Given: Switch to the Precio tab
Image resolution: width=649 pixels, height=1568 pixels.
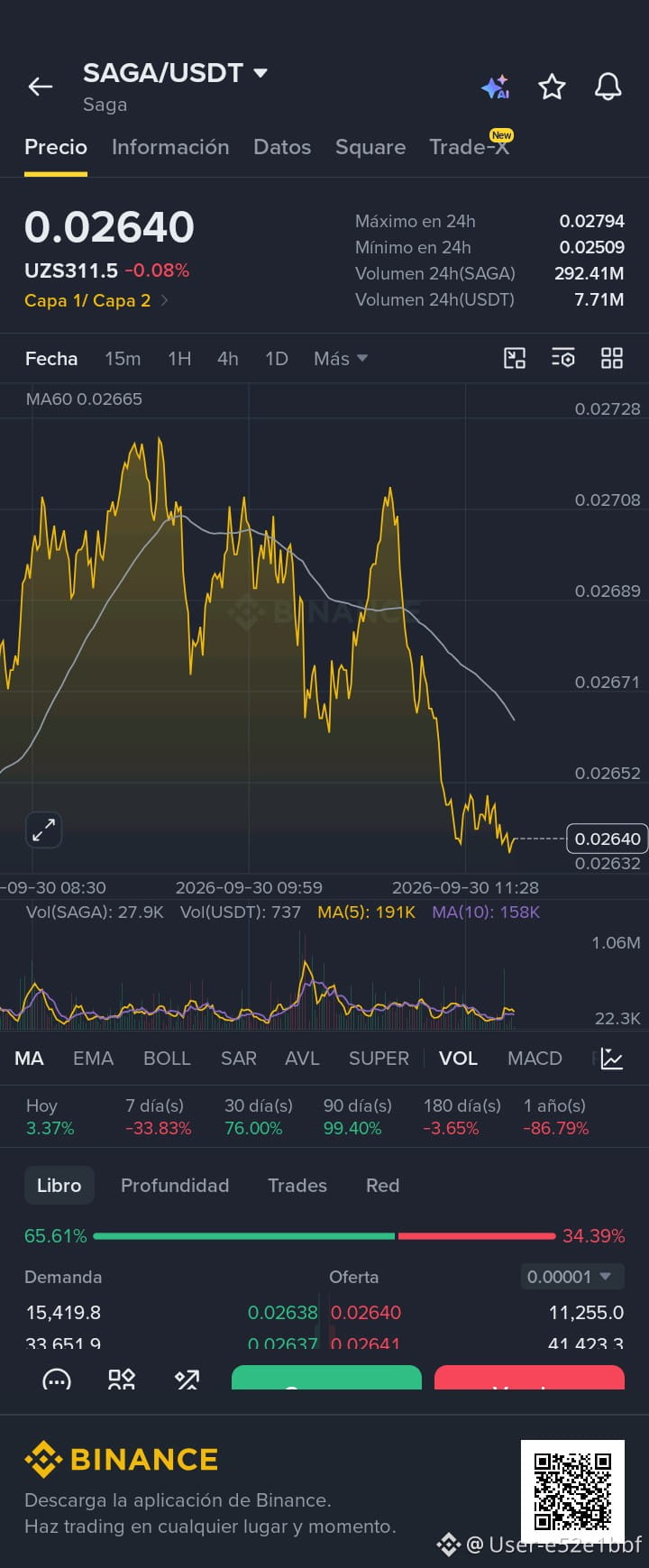Looking at the screenshot, I should [56, 147].
